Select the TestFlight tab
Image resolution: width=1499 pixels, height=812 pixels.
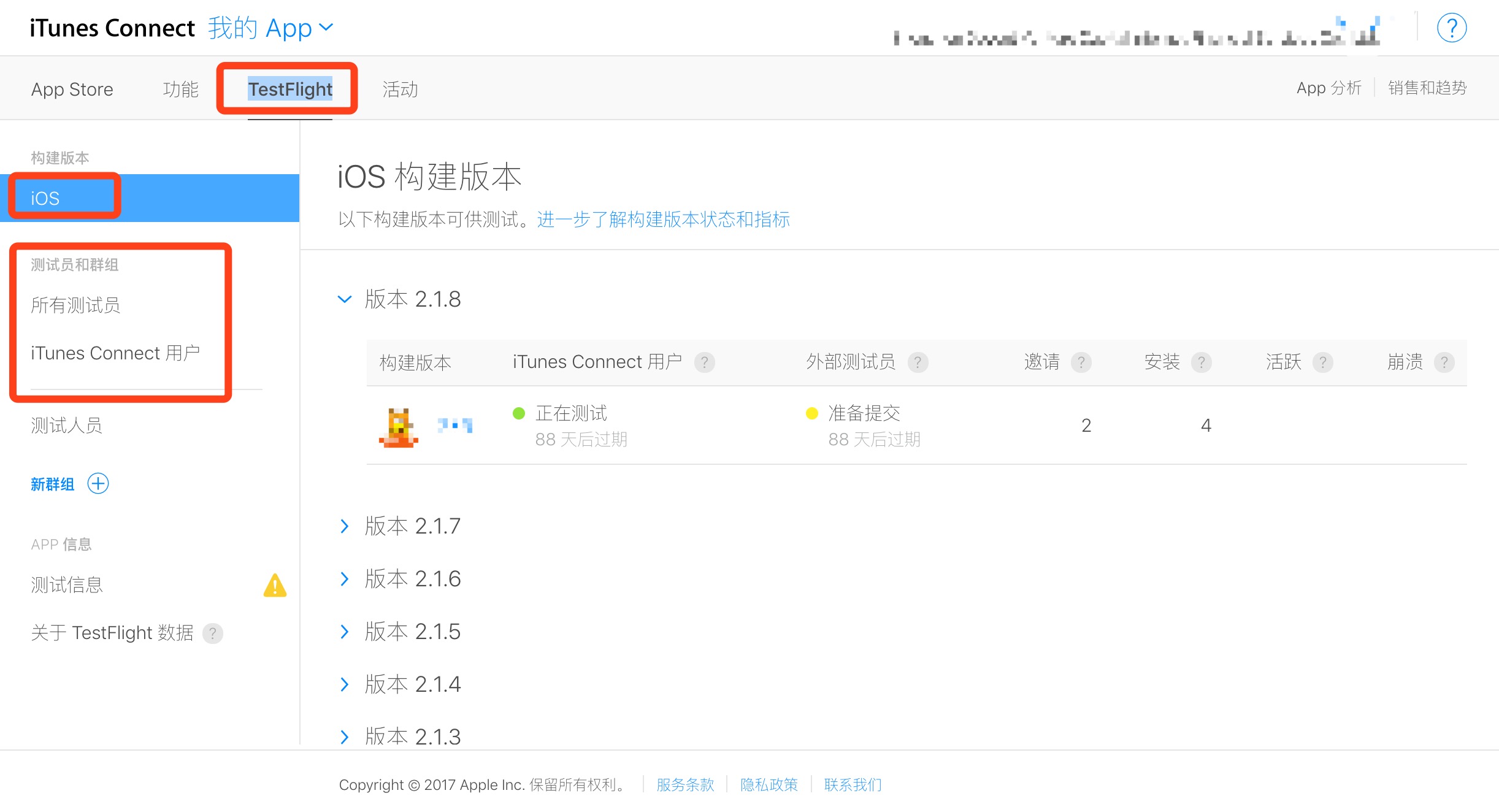point(290,90)
